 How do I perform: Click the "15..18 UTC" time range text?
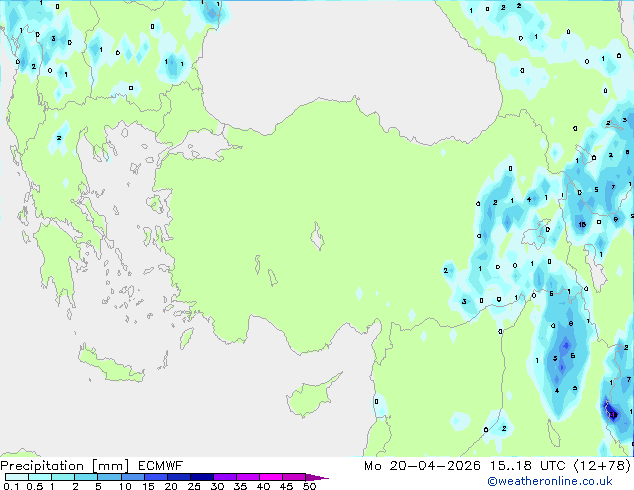tap(527, 466)
